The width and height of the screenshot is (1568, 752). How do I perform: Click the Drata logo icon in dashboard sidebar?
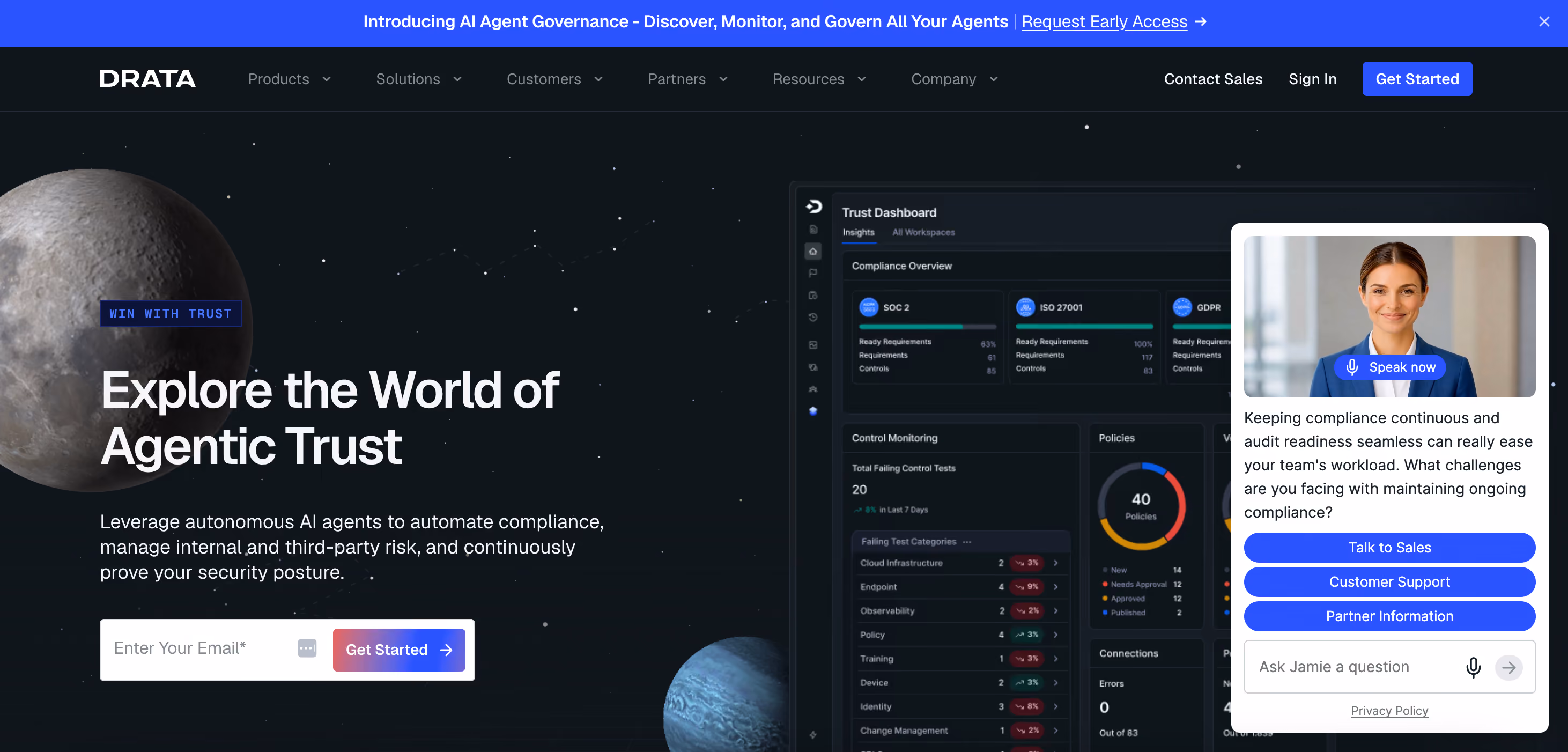tap(813, 207)
